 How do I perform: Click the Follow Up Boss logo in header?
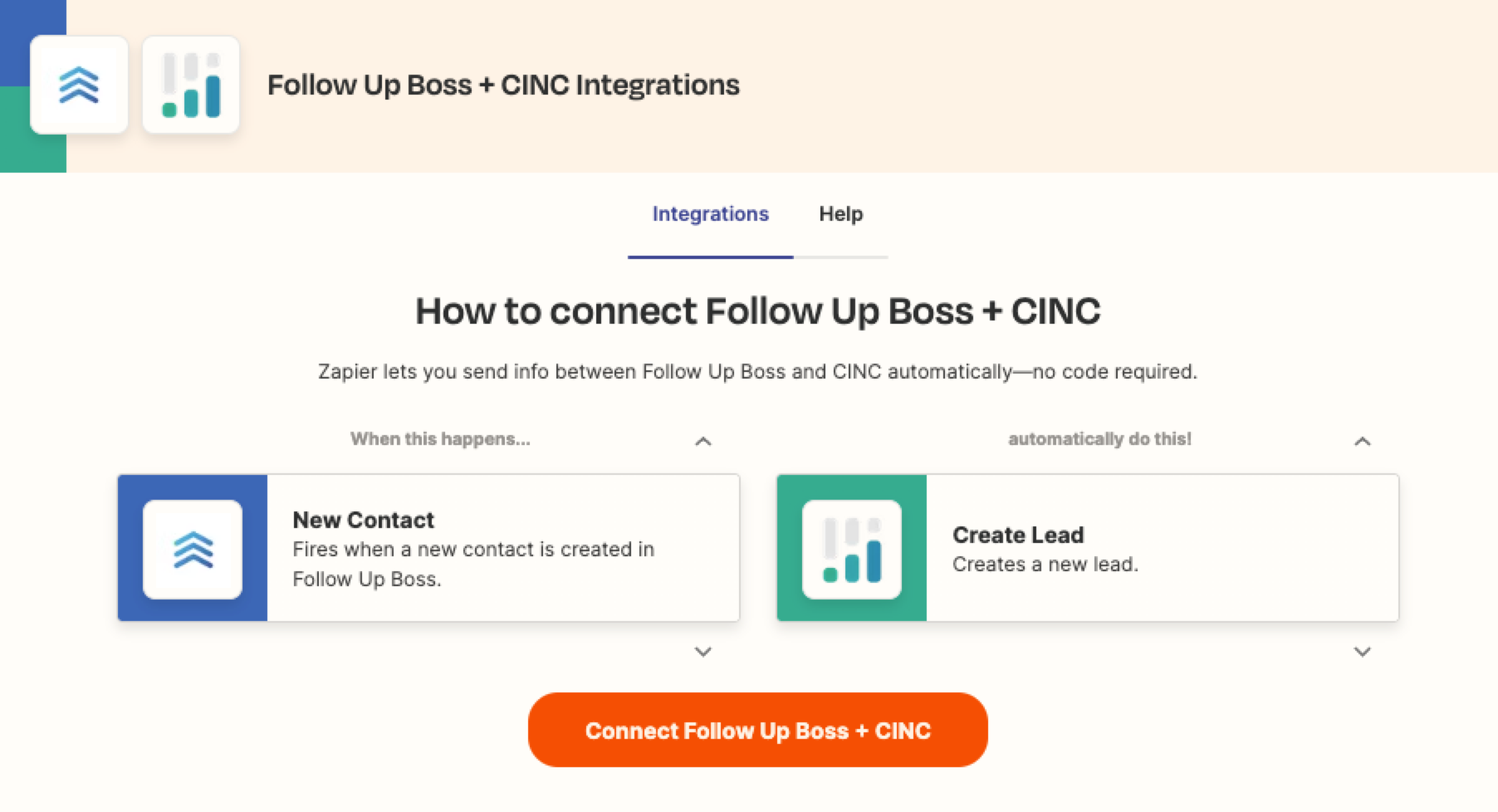coord(79,85)
